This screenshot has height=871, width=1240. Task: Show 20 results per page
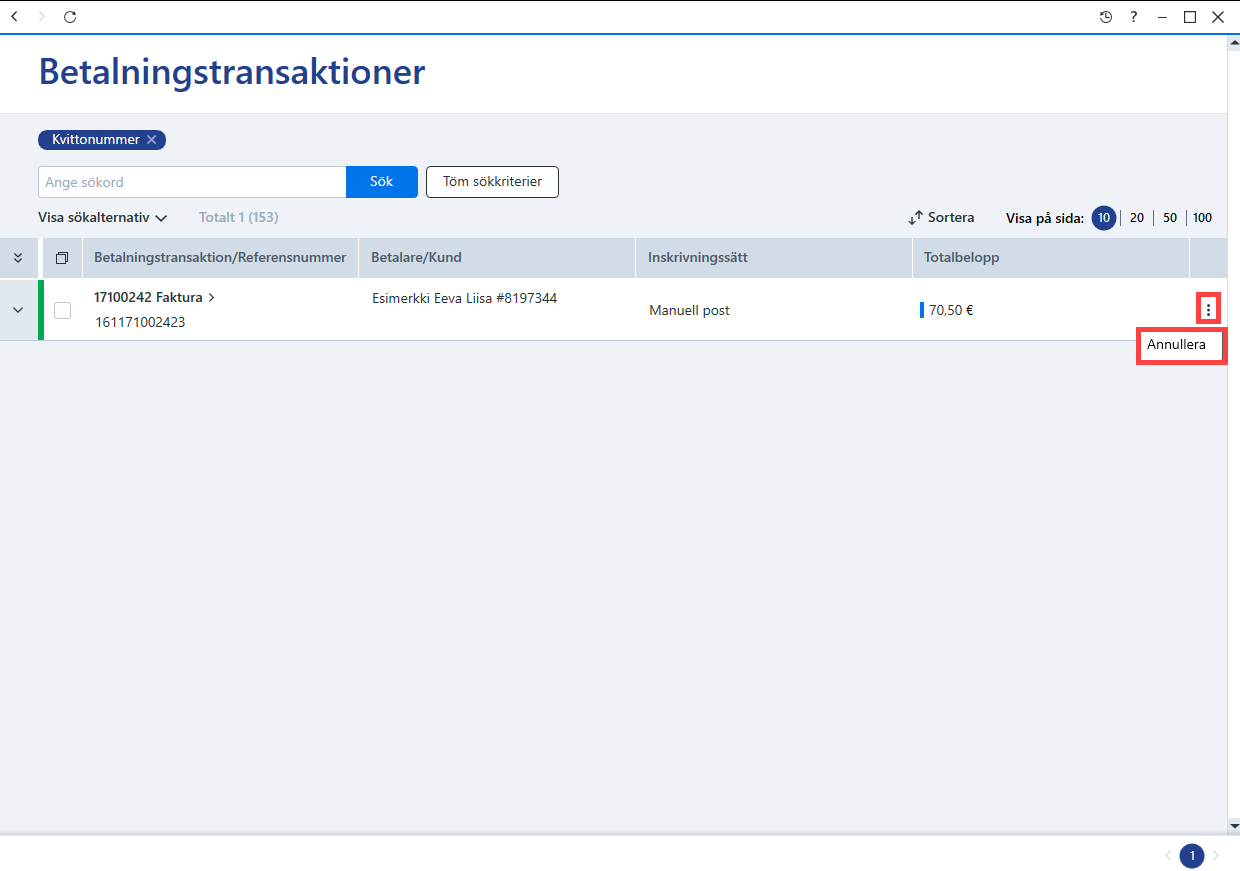point(1137,218)
